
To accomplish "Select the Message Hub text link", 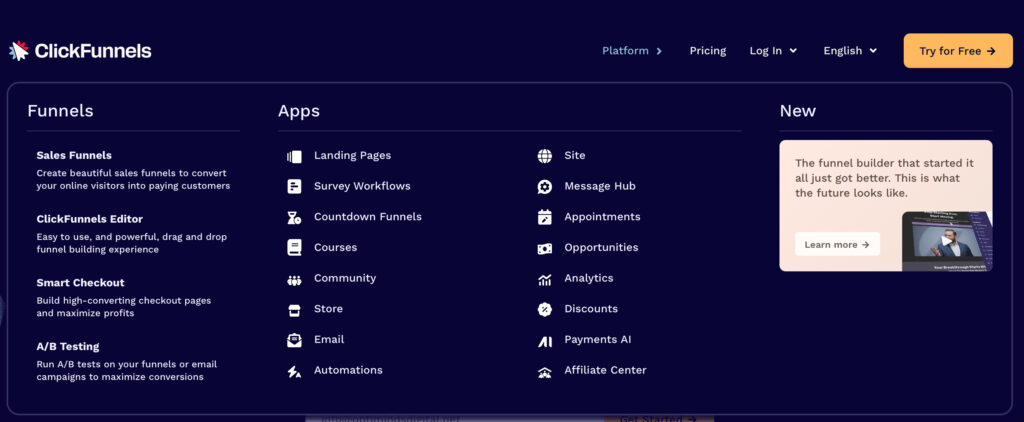I will (x=600, y=186).
